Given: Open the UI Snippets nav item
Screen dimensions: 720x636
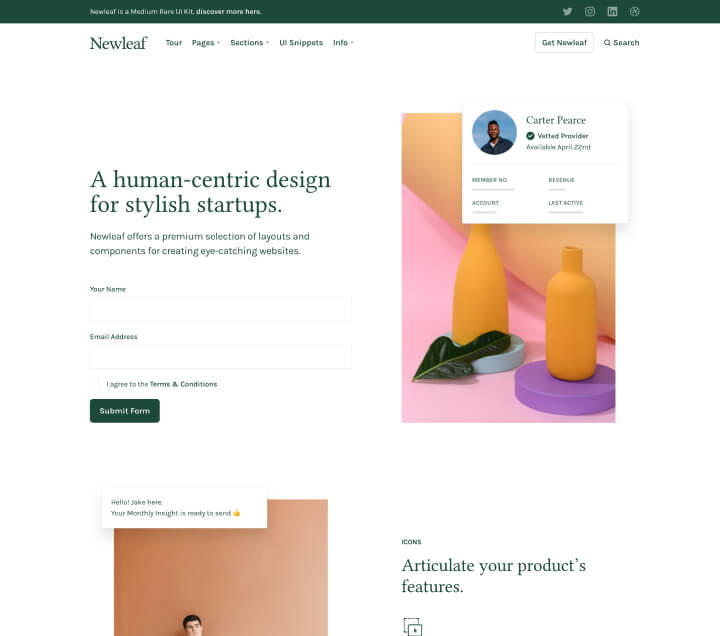Looking at the screenshot, I should click(301, 43).
